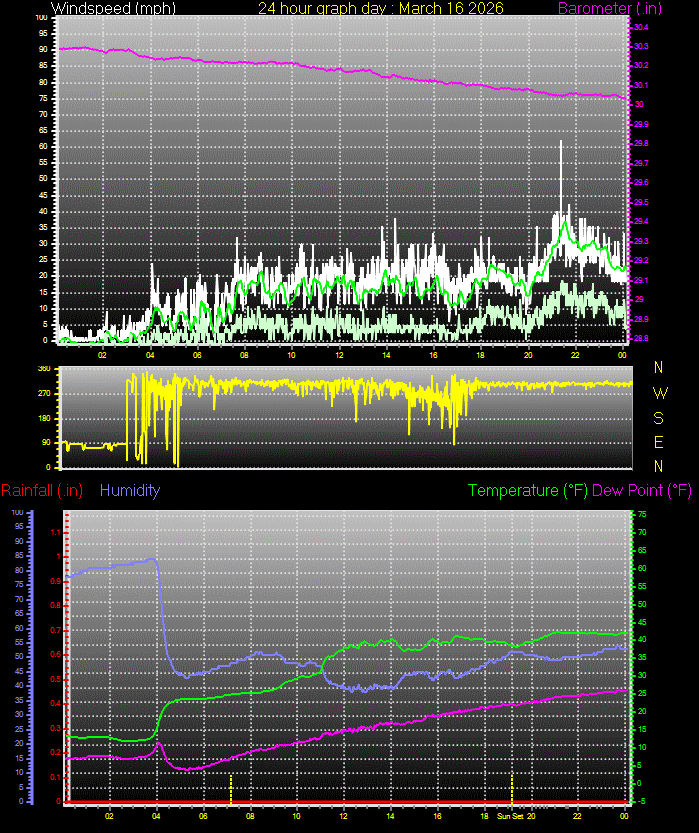Click the "50" value on blue humidity axis
The width and height of the screenshot is (699, 833).
[x=20, y=657]
